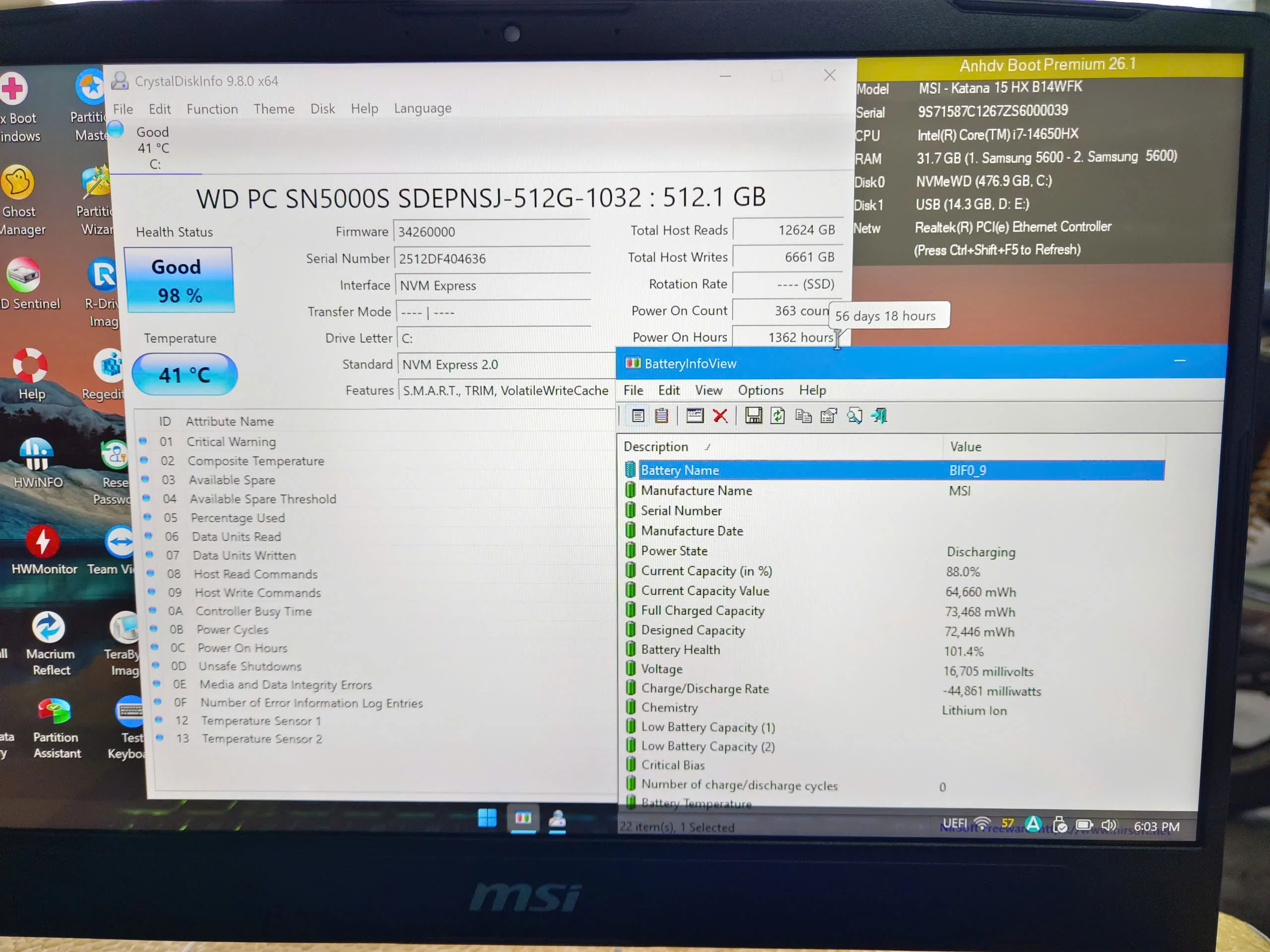Select the Critical Warning attribute row
The height and width of the screenshot is (952, 1270).
click(x=376, y=442)
